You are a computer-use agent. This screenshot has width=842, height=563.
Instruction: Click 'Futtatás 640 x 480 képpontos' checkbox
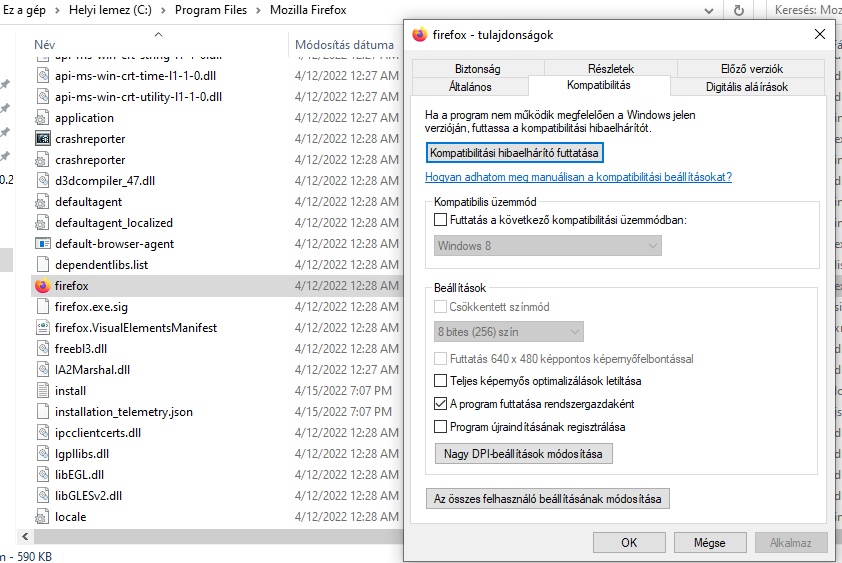pyautogui.click(x=440, y=358)
